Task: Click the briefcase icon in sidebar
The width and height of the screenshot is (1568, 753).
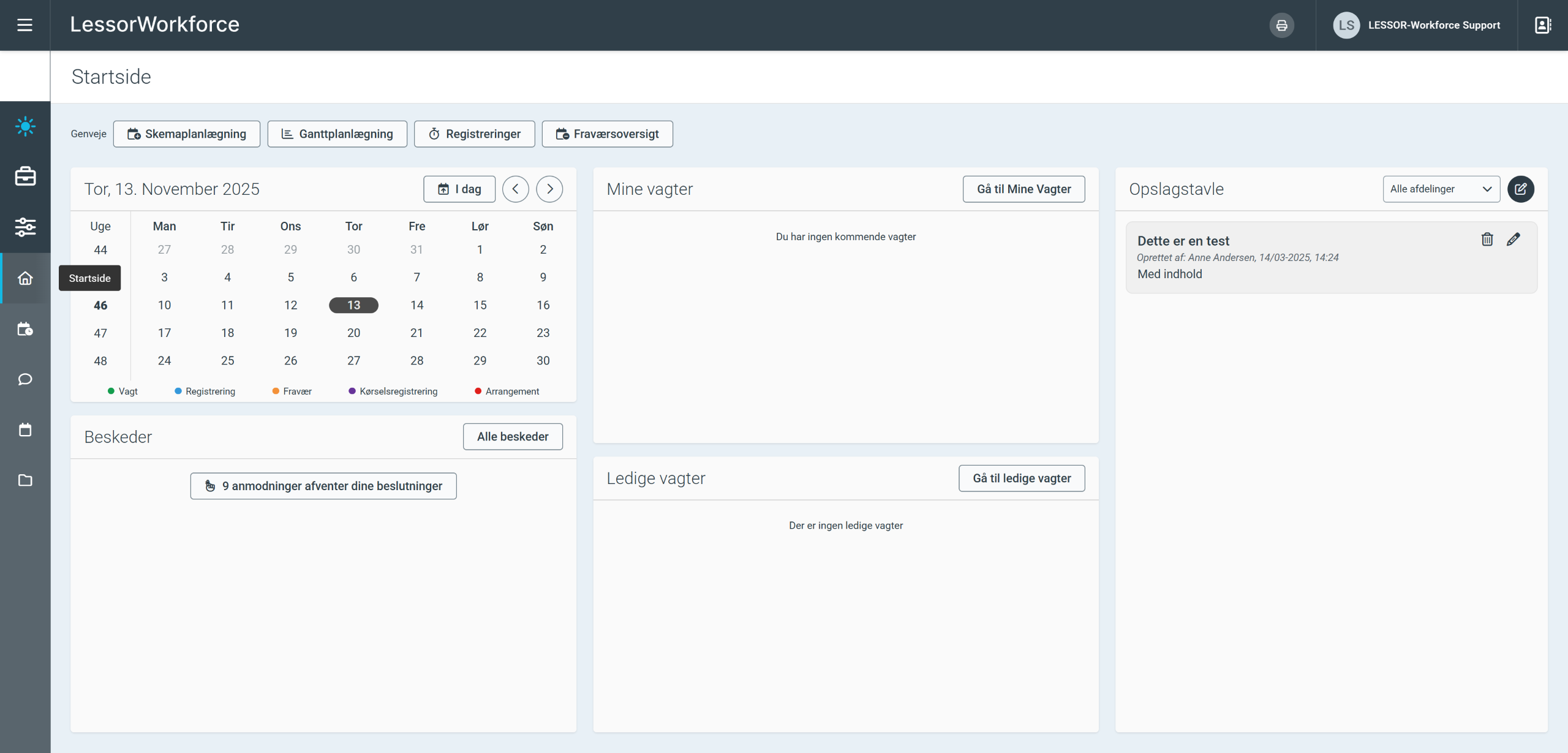Action: click(x=25, y=176)
